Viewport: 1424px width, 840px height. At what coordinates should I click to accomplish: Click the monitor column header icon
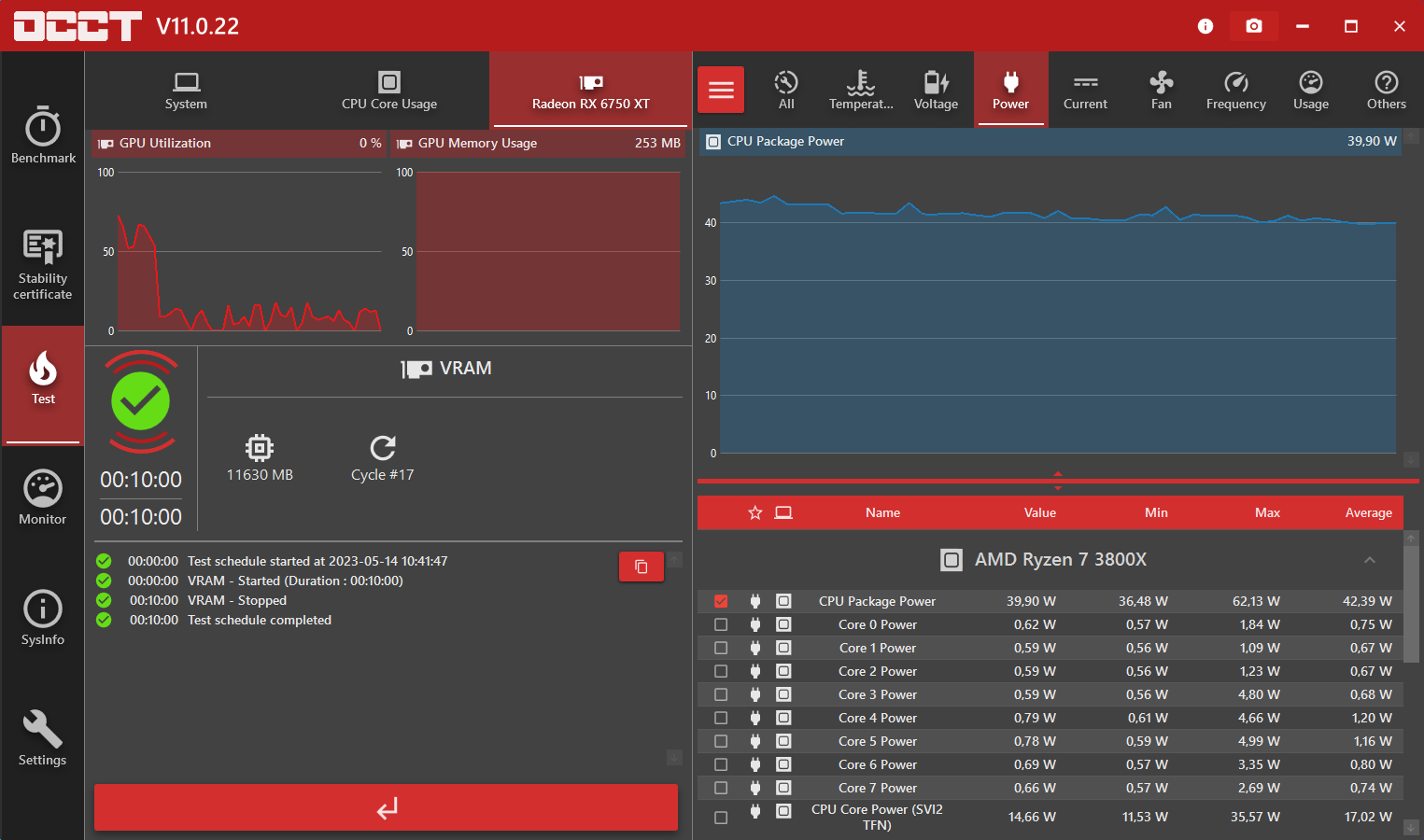783,512
